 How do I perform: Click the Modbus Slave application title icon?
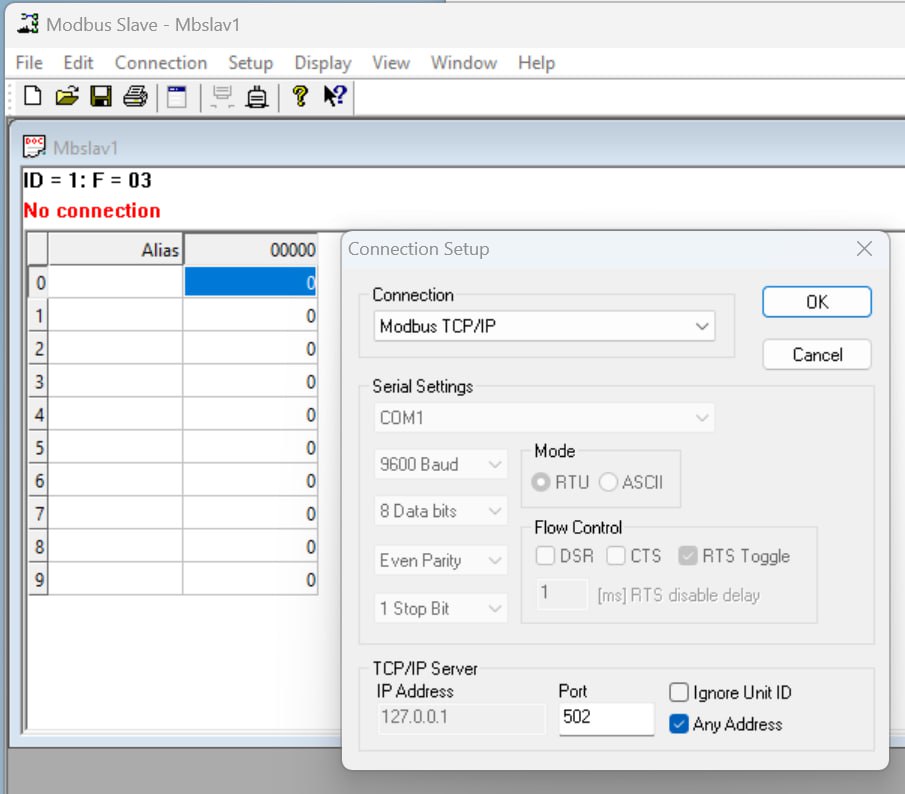coord(28,24)
